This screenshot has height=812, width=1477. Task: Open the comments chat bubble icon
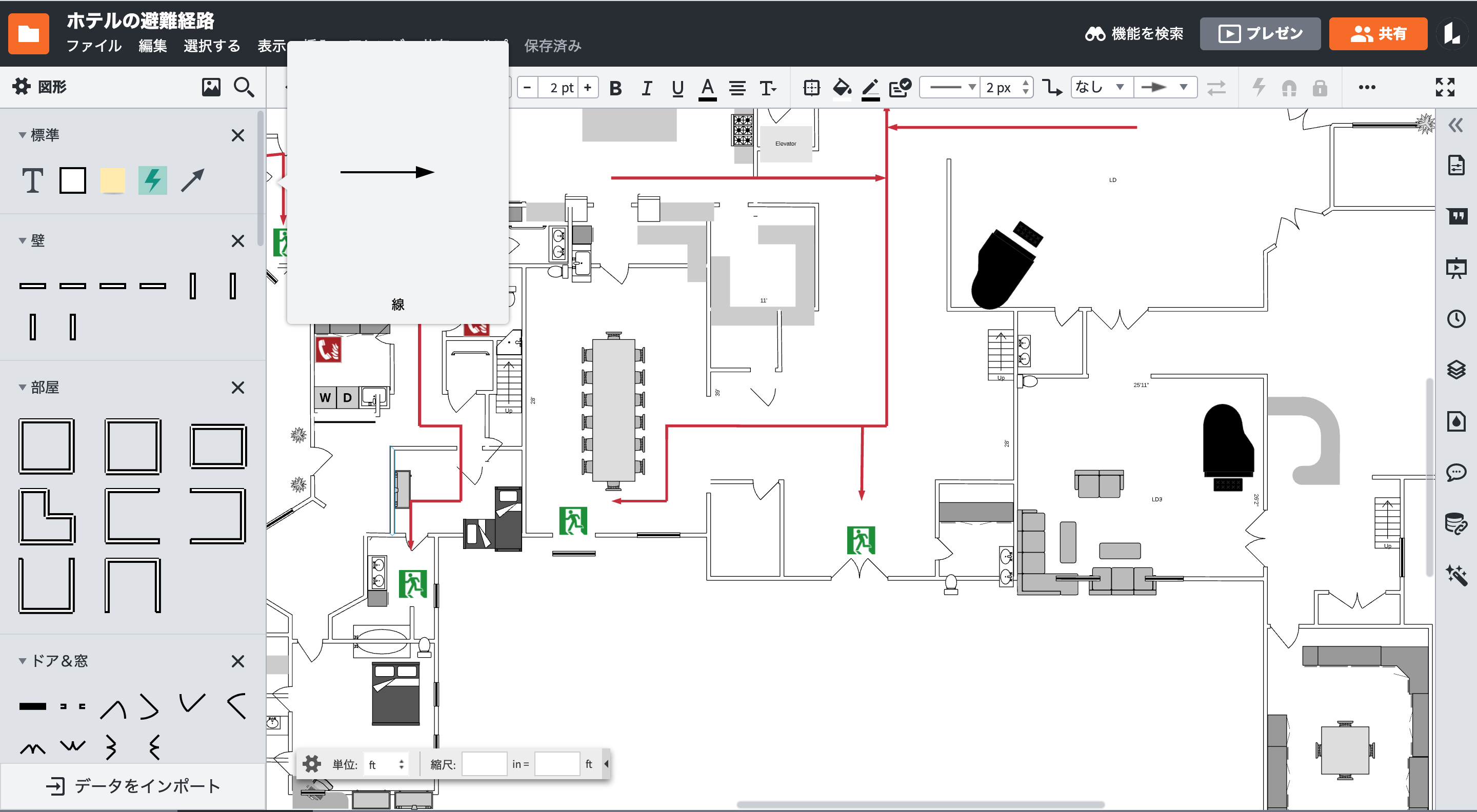[x=1456, y=472]
